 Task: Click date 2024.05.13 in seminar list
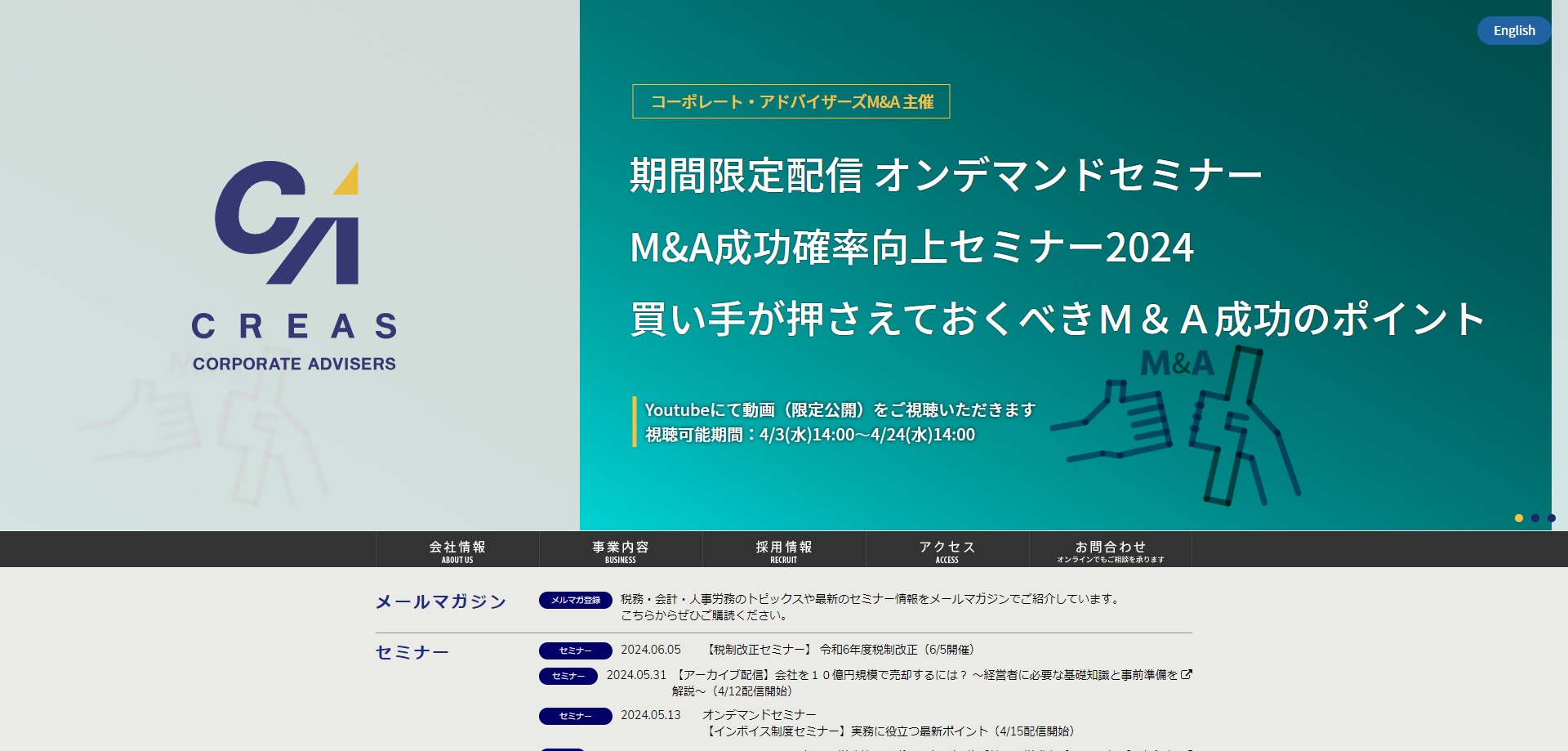coord(651,715)
